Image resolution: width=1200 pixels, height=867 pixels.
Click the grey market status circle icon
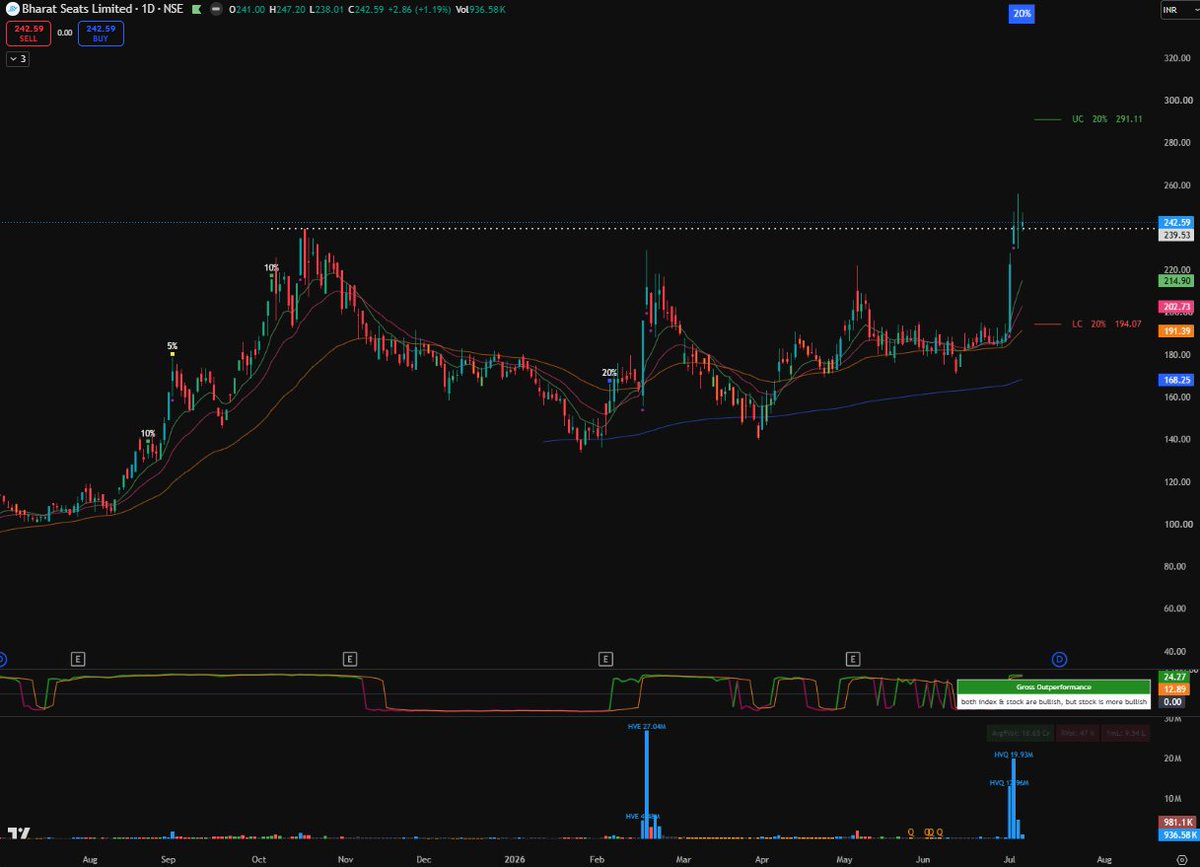215,9
